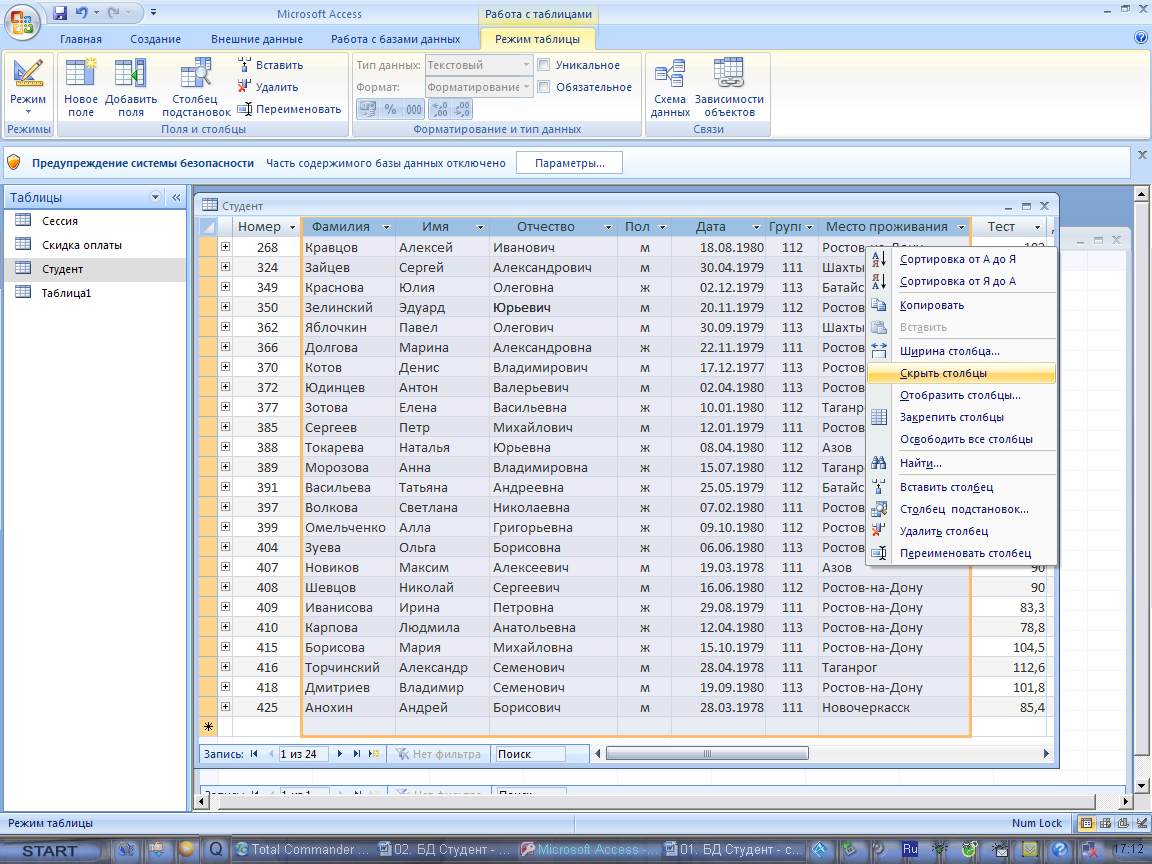Insert column via ribbon Вставить
The height and width of the screenshot is (864, 1152).
270,65
